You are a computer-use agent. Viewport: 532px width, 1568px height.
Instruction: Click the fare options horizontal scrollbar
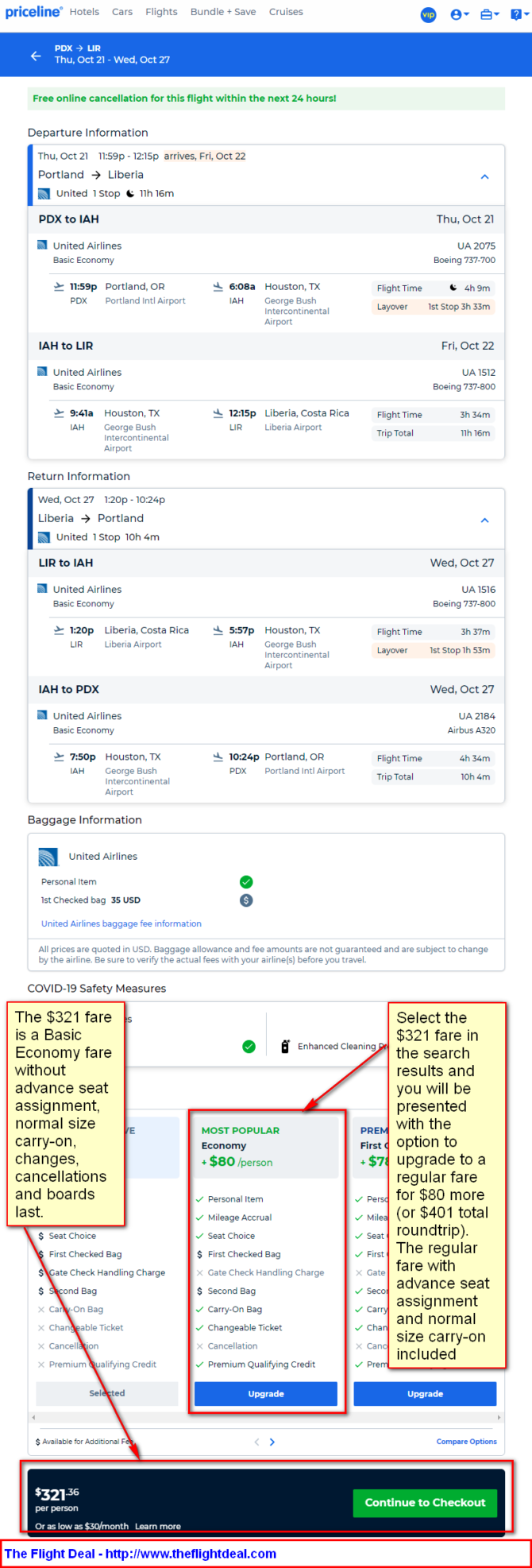pyautogui.click(x=266, y=1417)
